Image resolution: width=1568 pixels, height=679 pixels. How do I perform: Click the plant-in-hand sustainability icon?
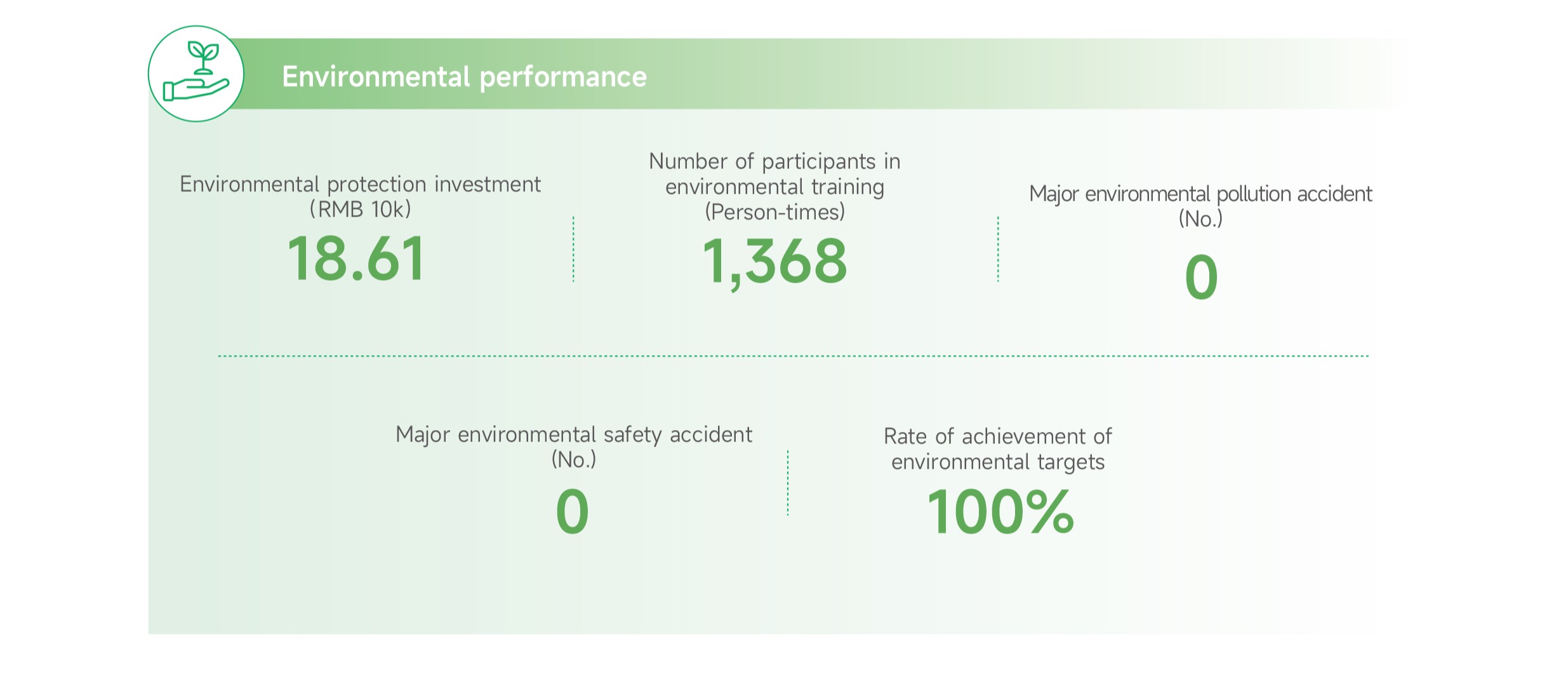click(196, 74)
